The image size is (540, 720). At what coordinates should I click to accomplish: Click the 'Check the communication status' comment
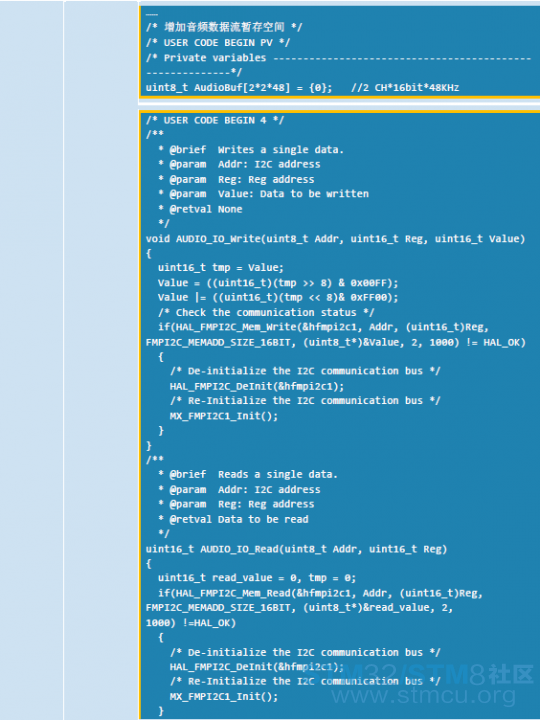(x=266, y=313)
